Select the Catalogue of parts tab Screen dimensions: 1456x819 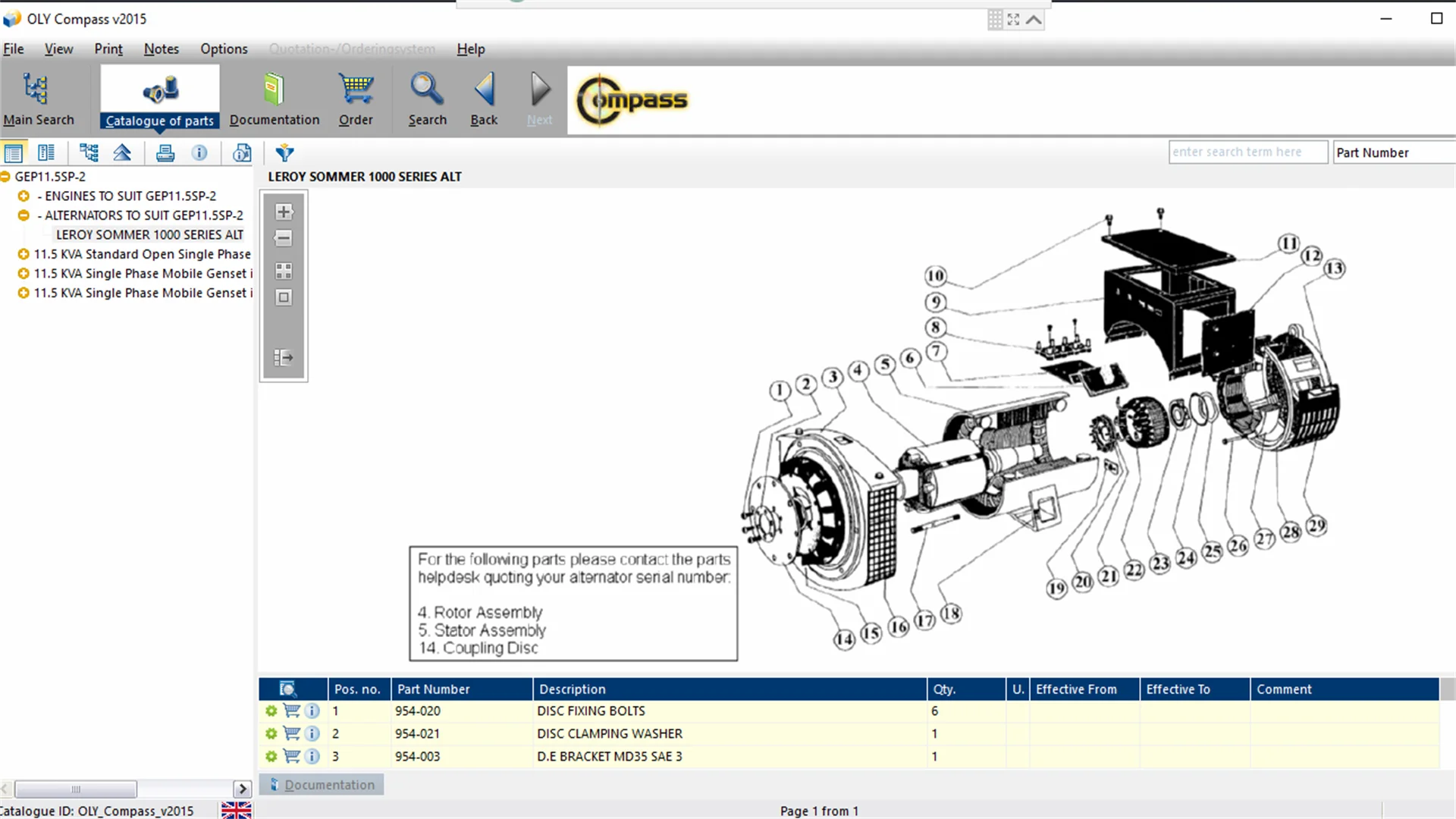[x=159, y=99]
